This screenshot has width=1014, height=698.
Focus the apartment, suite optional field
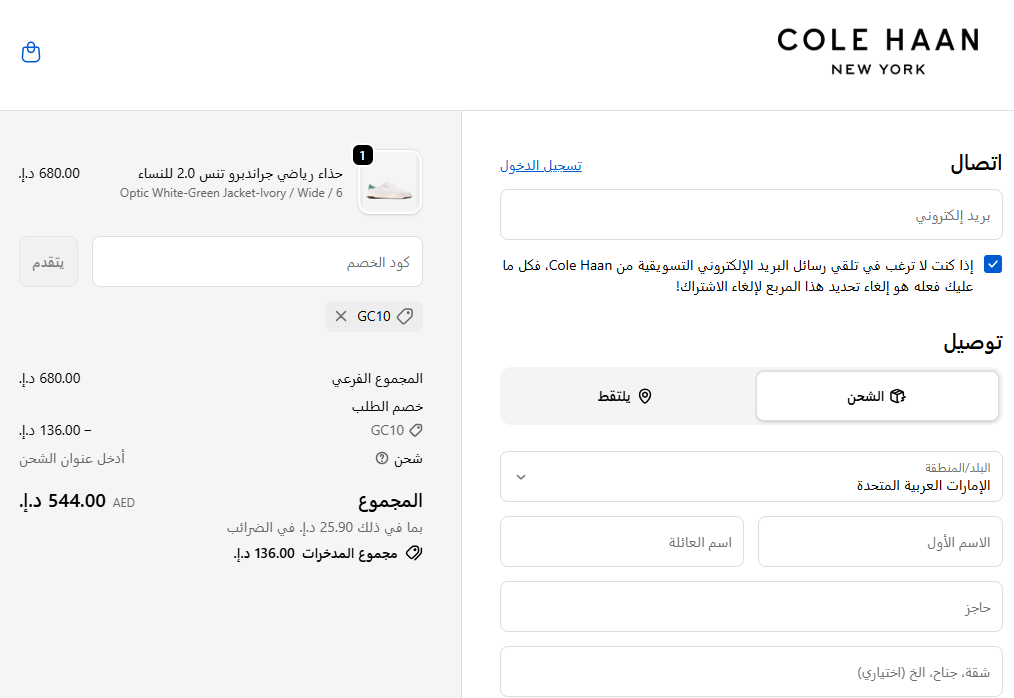[x=751, y=671]
